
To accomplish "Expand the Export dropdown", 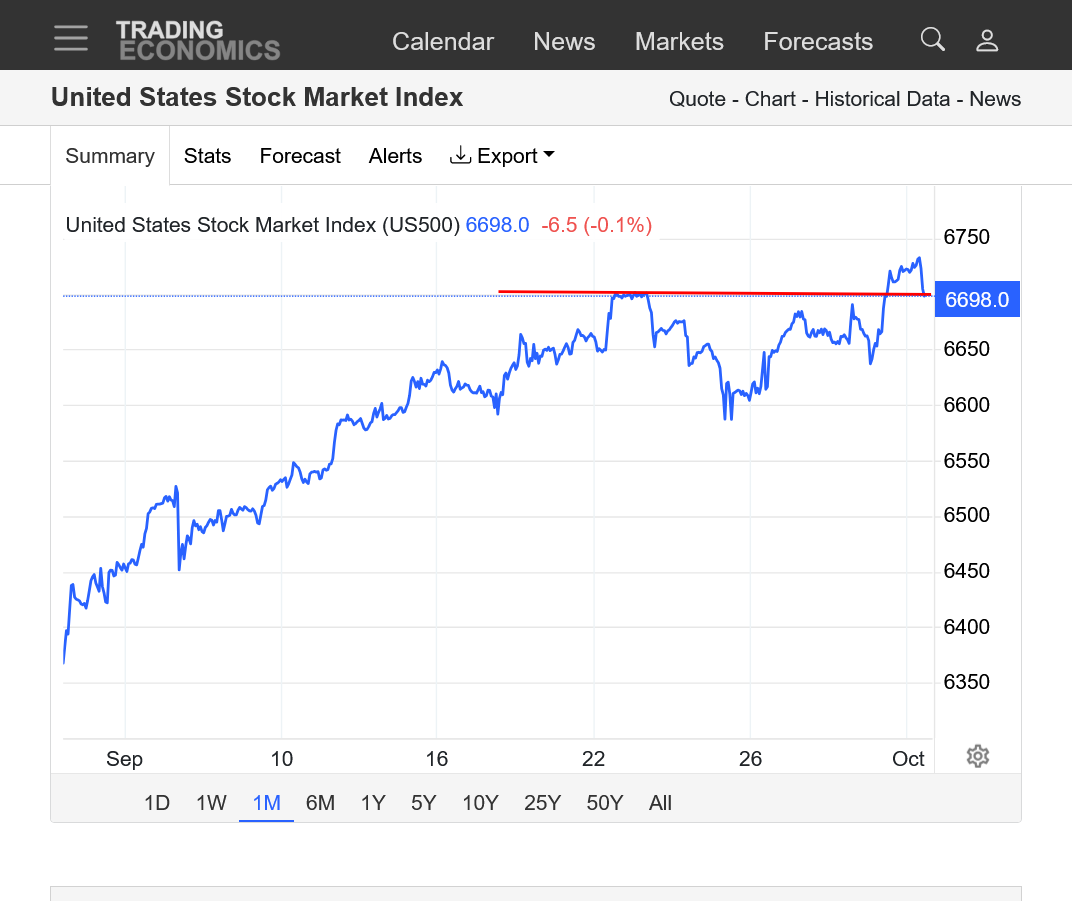I will (502, 156).
